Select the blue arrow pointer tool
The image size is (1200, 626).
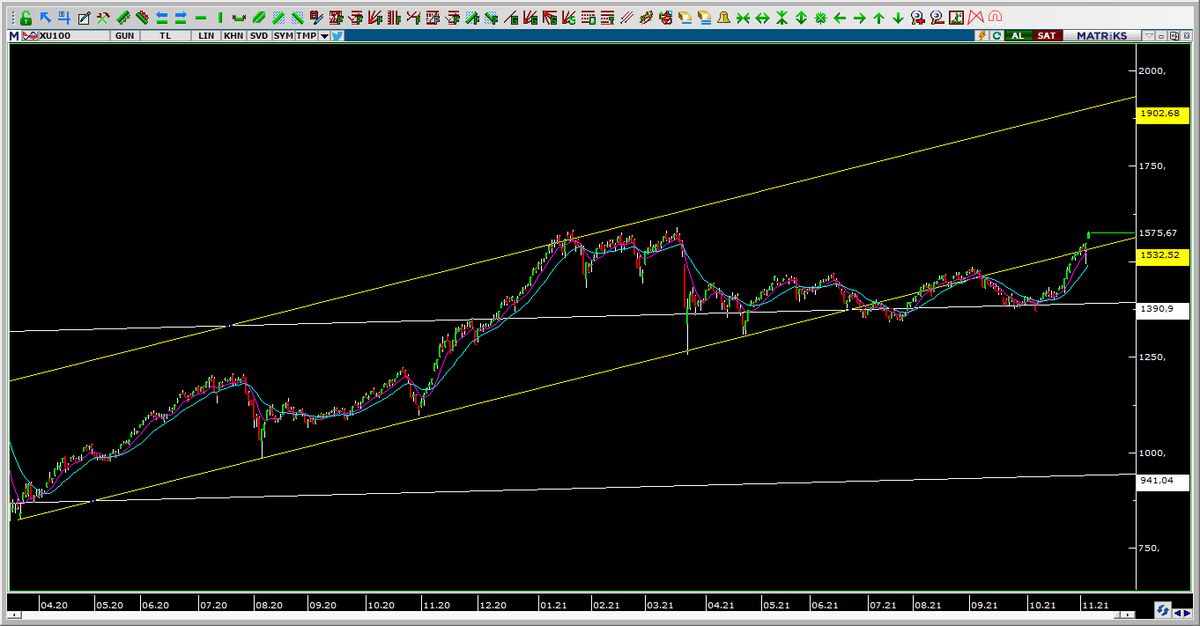click(45, 17)
